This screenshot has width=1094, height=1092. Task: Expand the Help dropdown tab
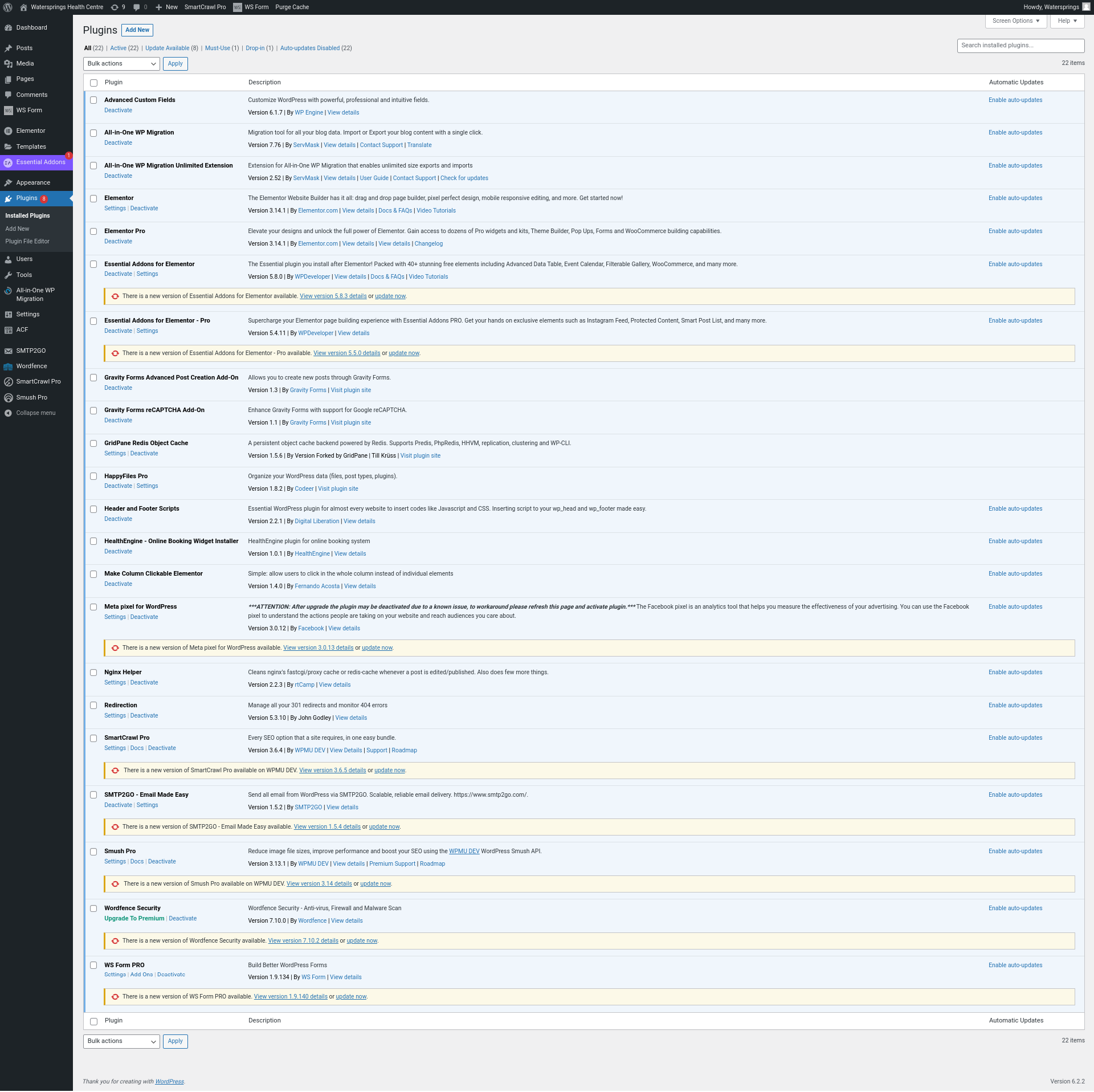(x=1067, y=21)
